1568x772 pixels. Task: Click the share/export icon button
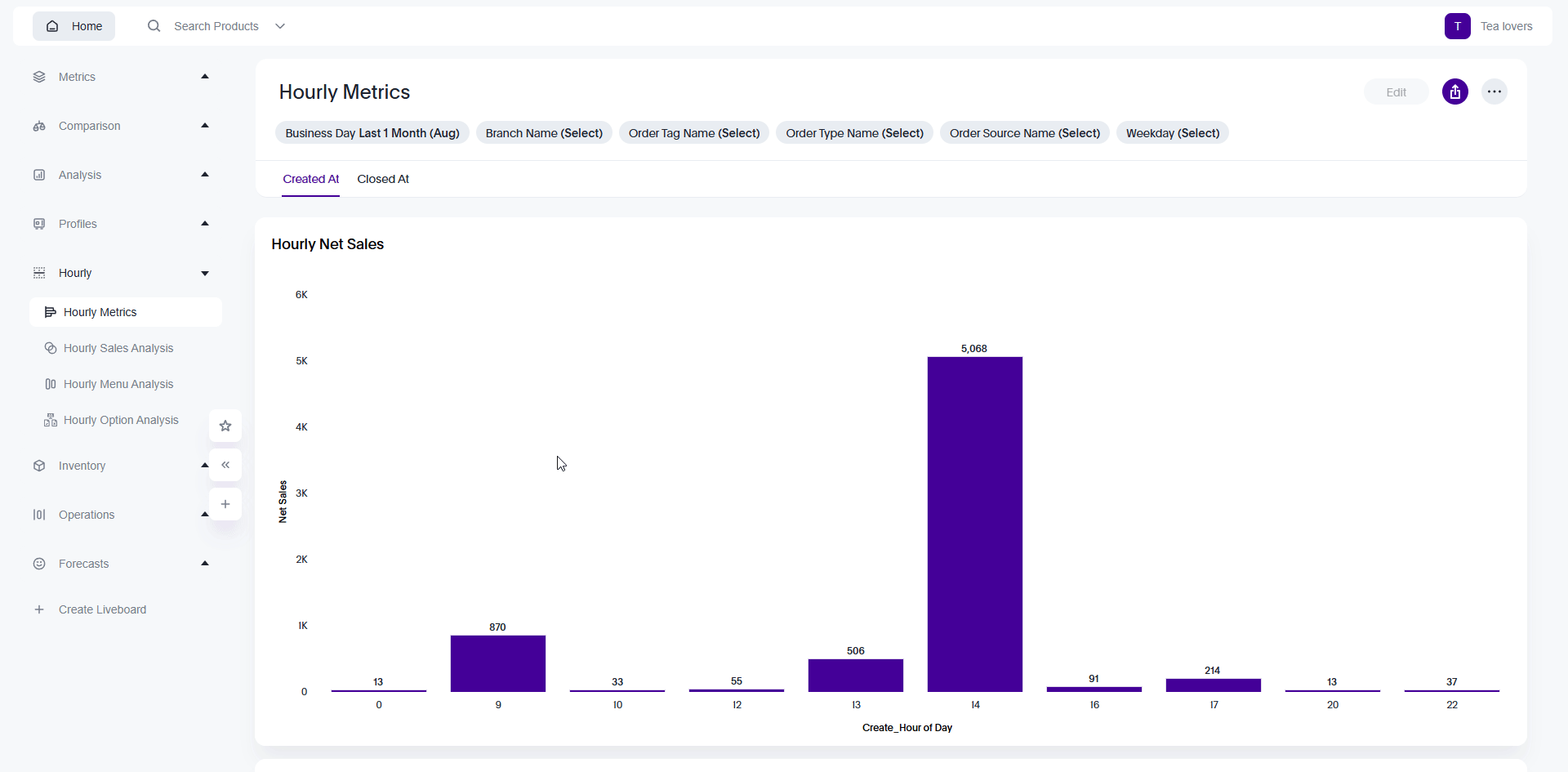1454,91
